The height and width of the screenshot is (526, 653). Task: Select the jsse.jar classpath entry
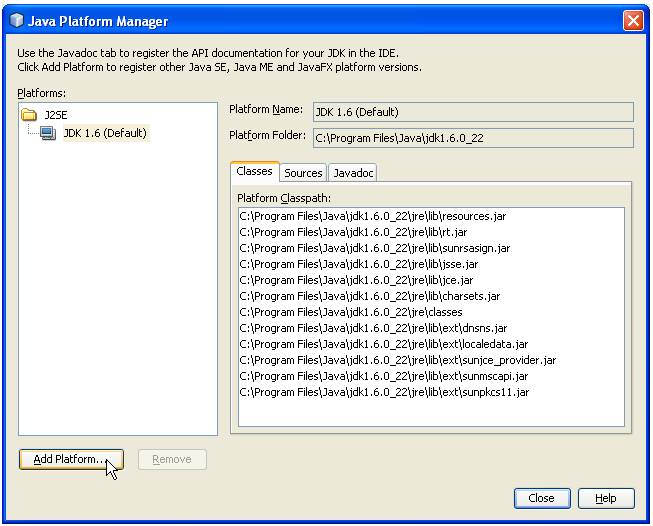click(359, 264)
